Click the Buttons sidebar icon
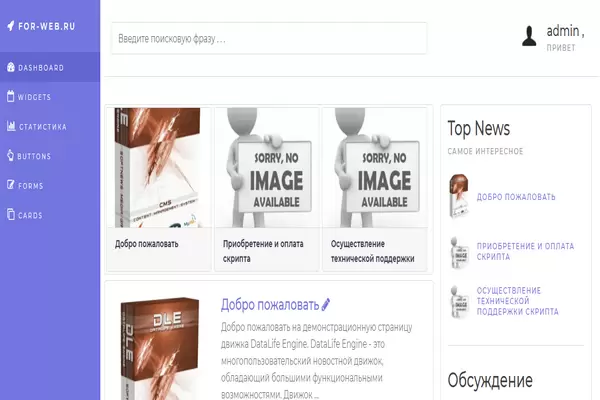 (x=10, y=156)
